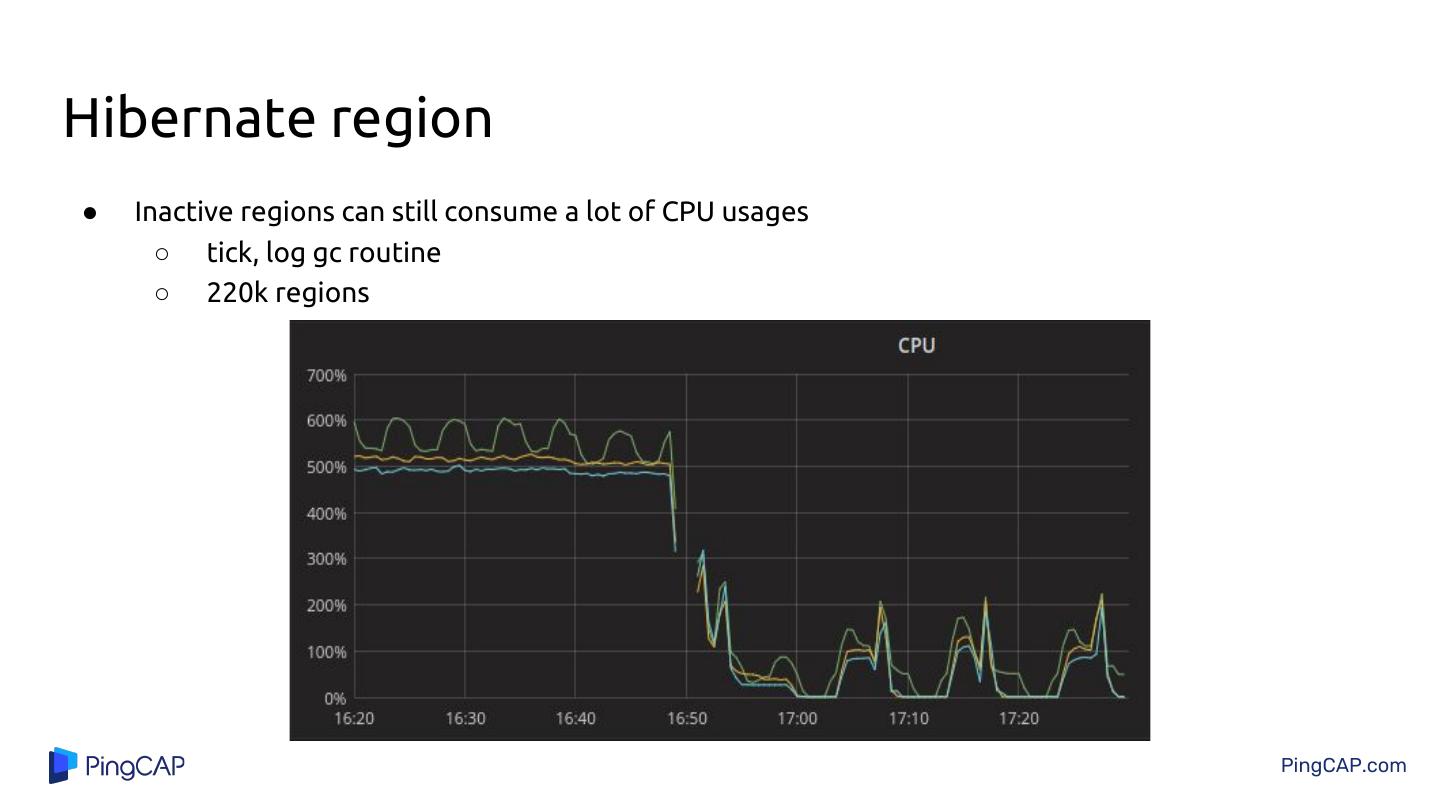Select the 0% y-axis label

pyautogui.click(x=334, y=698)
